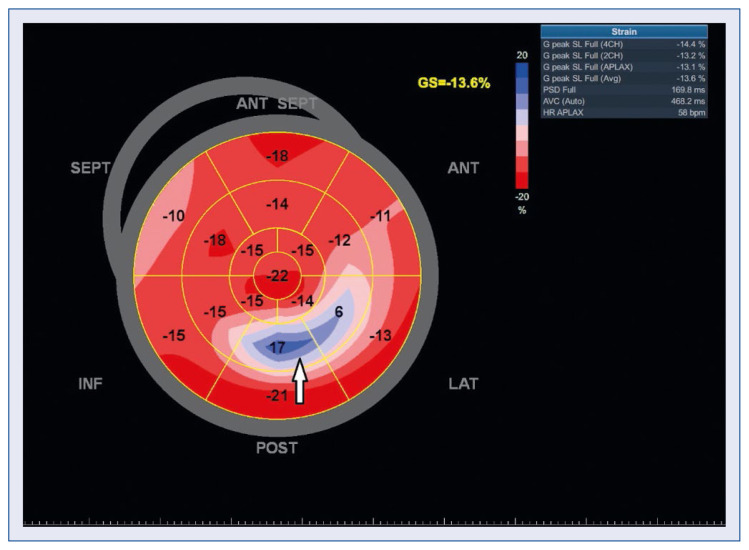Select the segment with value 6

coord(338,312)
